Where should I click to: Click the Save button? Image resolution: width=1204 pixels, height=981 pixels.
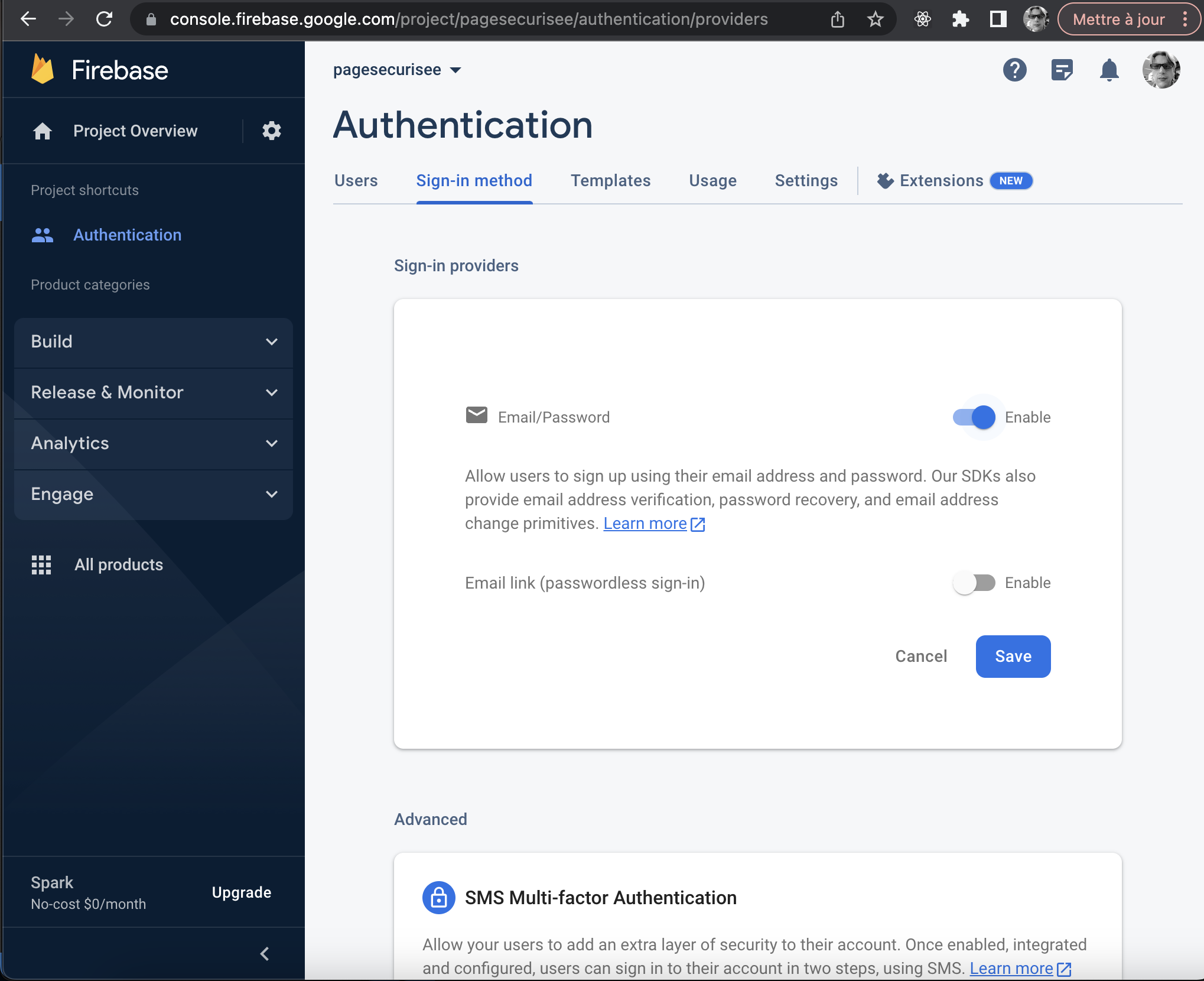(x=1013, y=656)
